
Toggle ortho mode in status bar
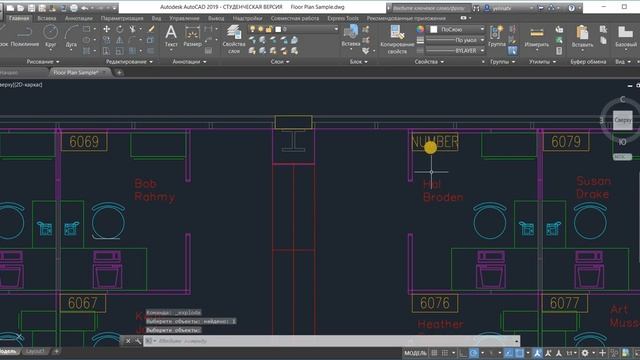click(x=463, y=353)
